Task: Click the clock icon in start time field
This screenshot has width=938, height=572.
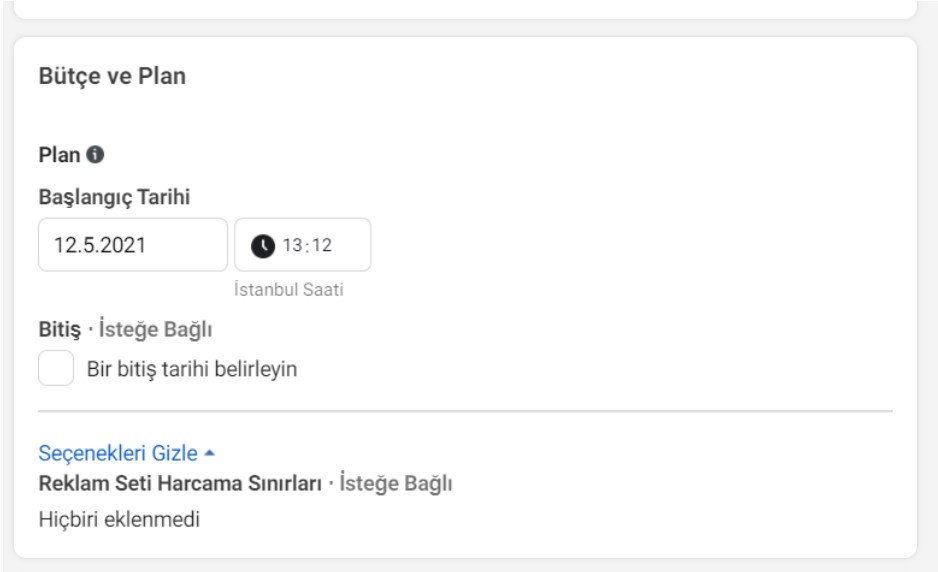Action: click(x=263, y=245)
